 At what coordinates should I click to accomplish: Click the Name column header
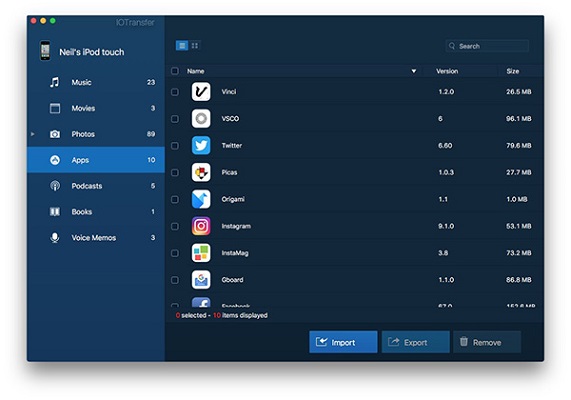pos(196,71)
